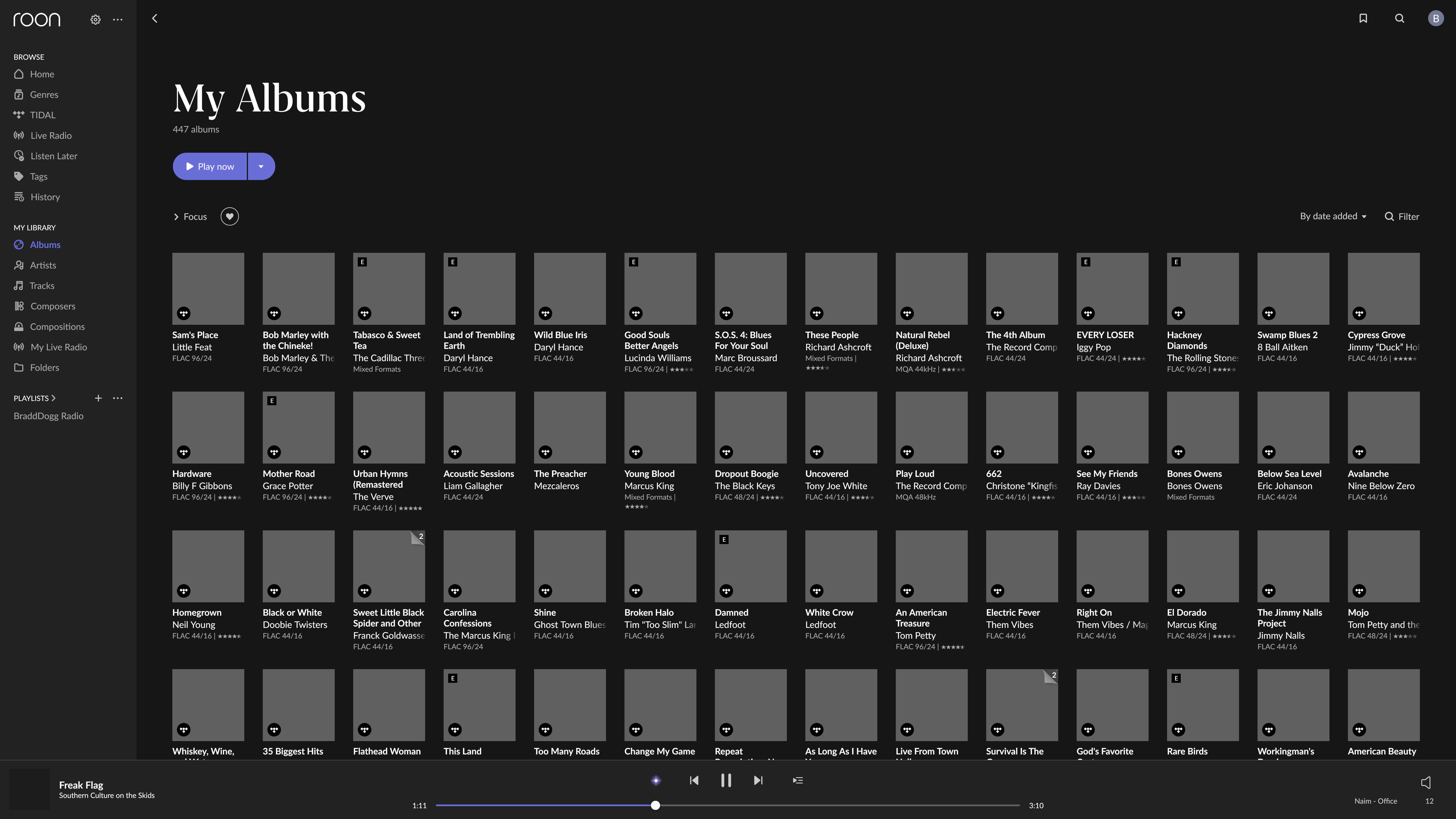This screenshot has width=1456, height=819.
Task: Open the Lucinda Williams artist link
Action: click(658, 358)
